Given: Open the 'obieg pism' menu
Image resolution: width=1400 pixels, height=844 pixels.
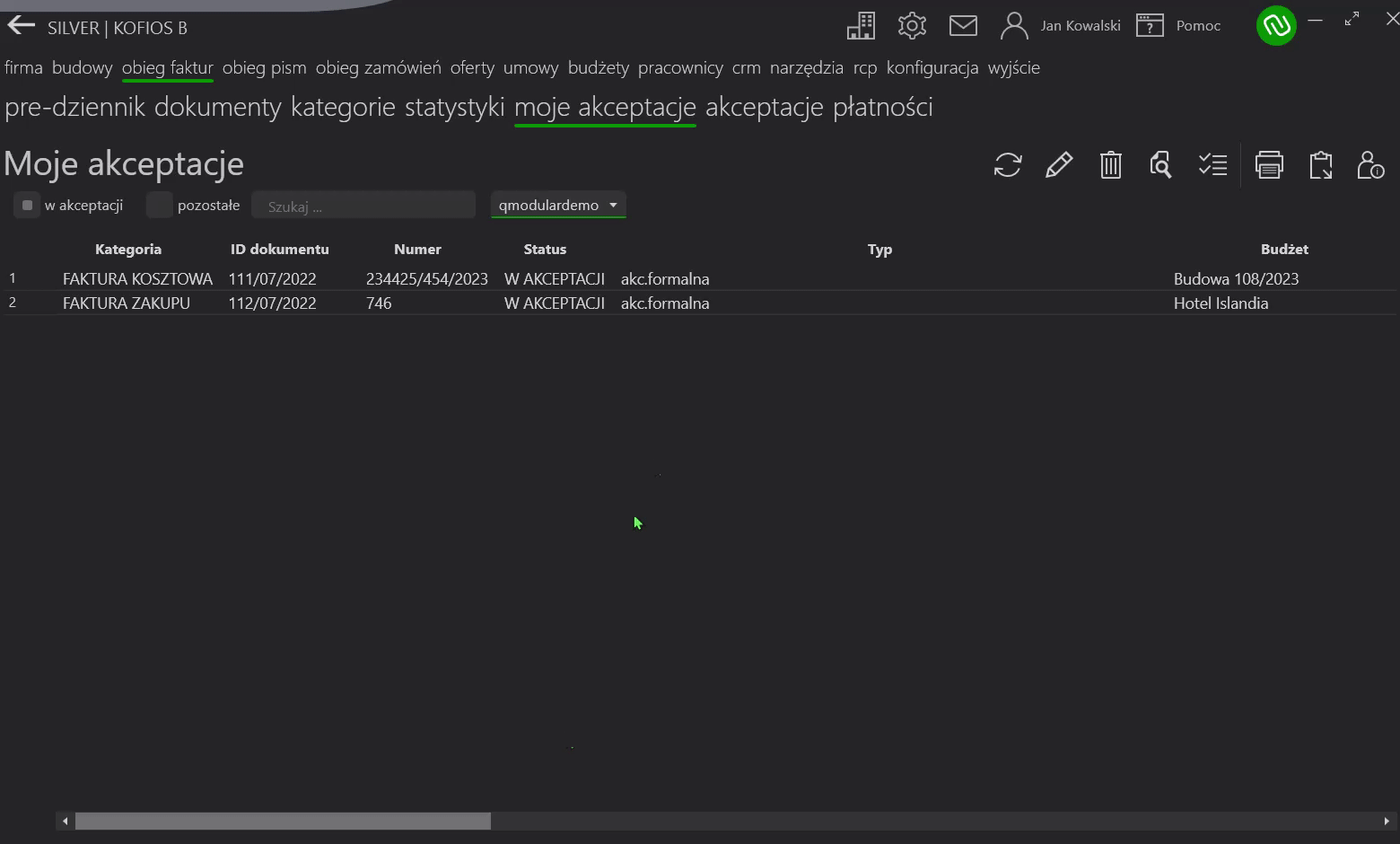Looking at the screenshot, I should tap(265, 67).
